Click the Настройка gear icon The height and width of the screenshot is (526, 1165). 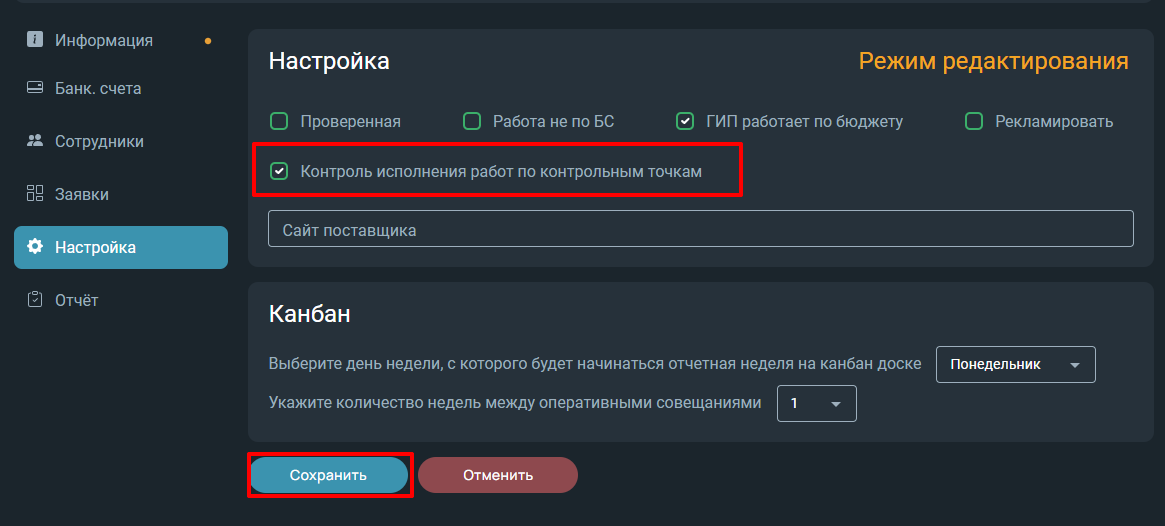(x=34, y=247)
